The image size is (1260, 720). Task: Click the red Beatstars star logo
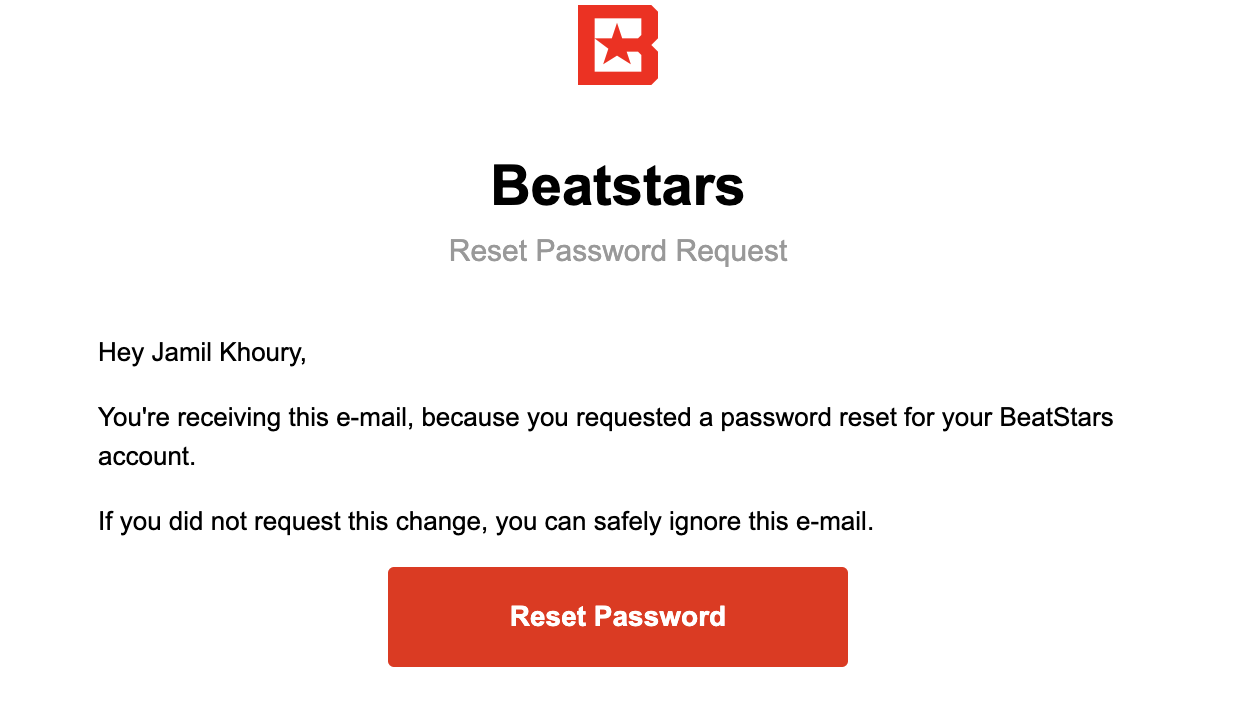pyautogui.click(x=617, y=45)
